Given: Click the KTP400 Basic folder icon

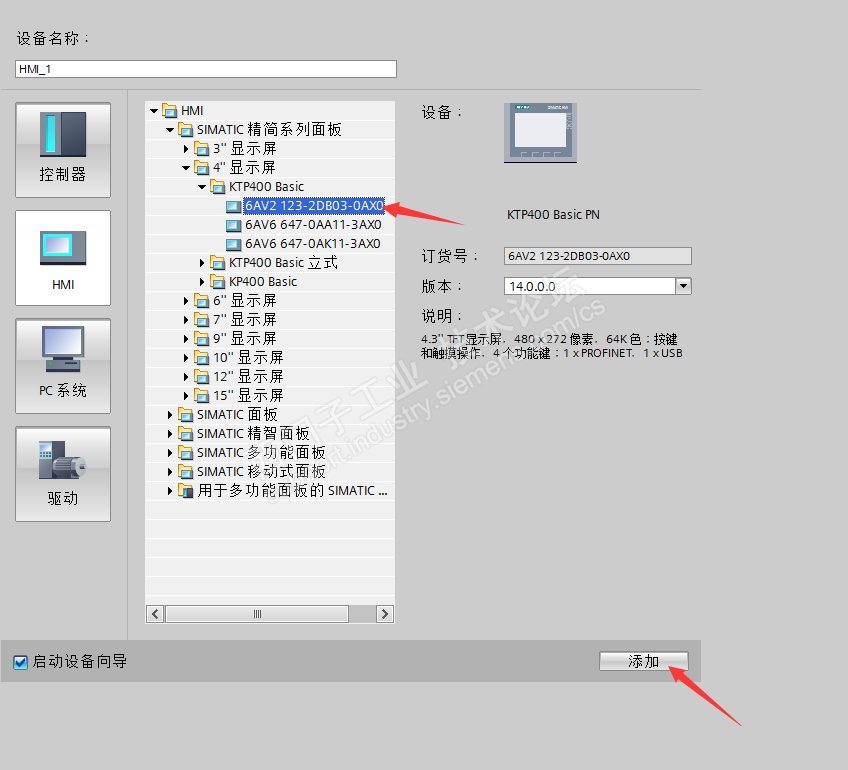Looking at the screenshot, I should point(217,187).
